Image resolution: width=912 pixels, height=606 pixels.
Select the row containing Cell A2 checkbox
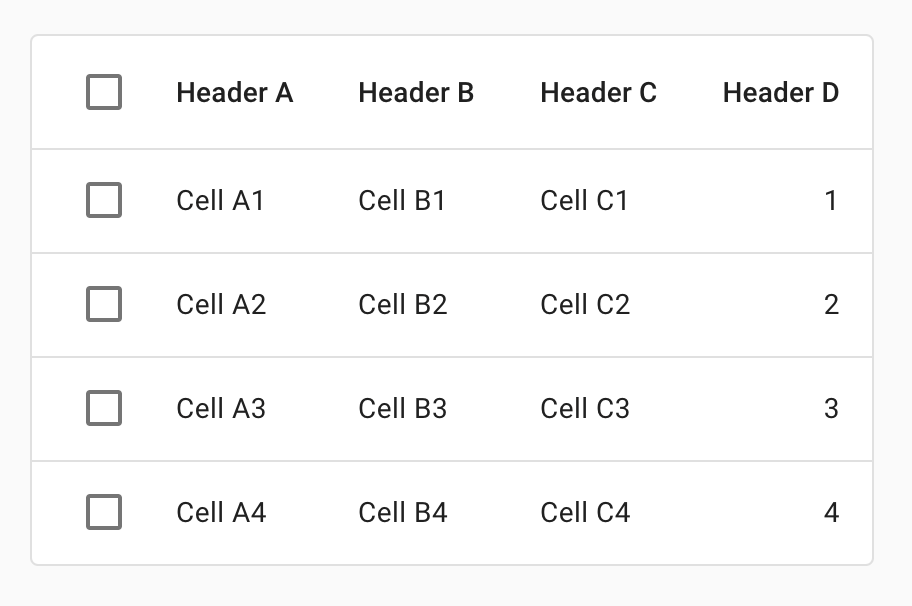104,305
